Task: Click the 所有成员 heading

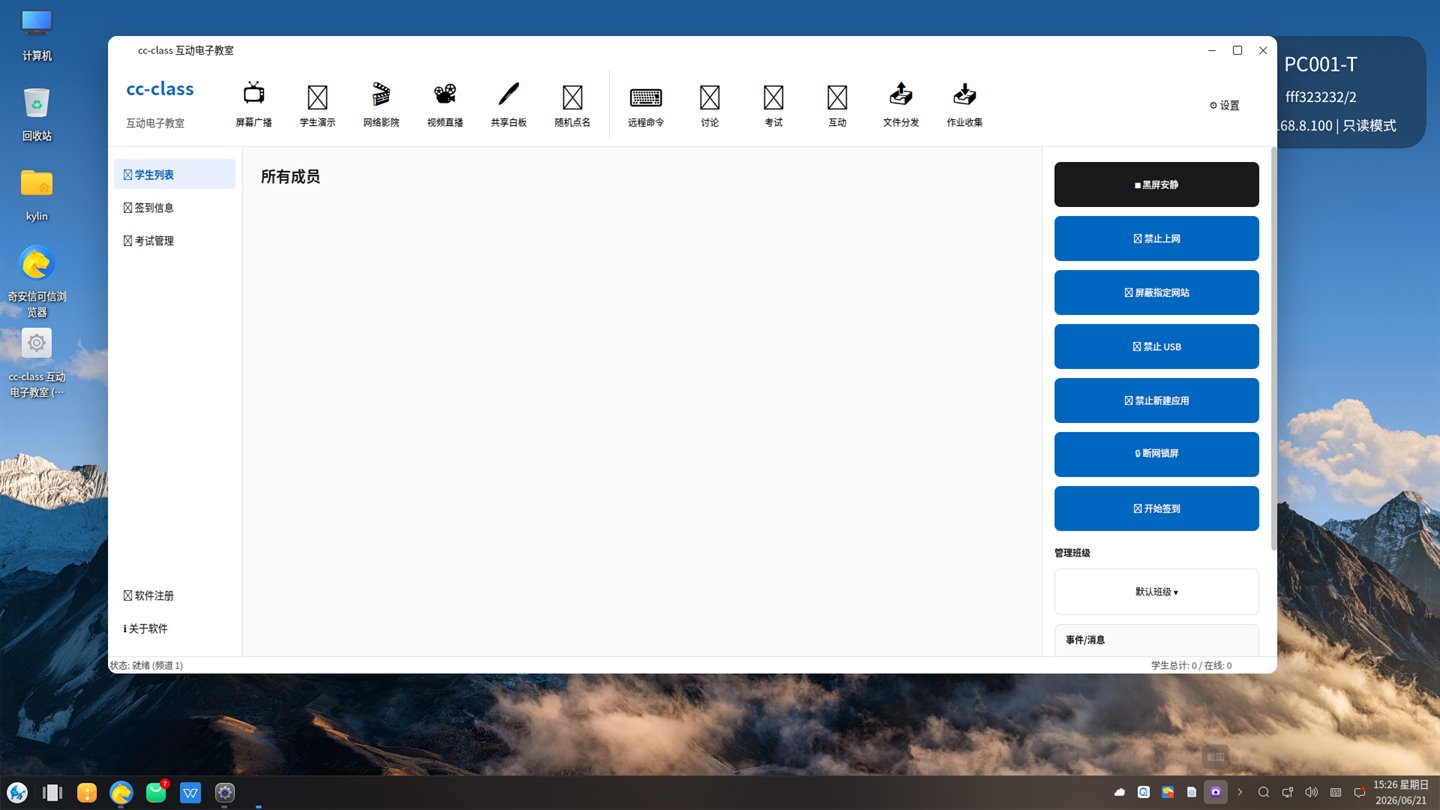Action: point(290,177)
